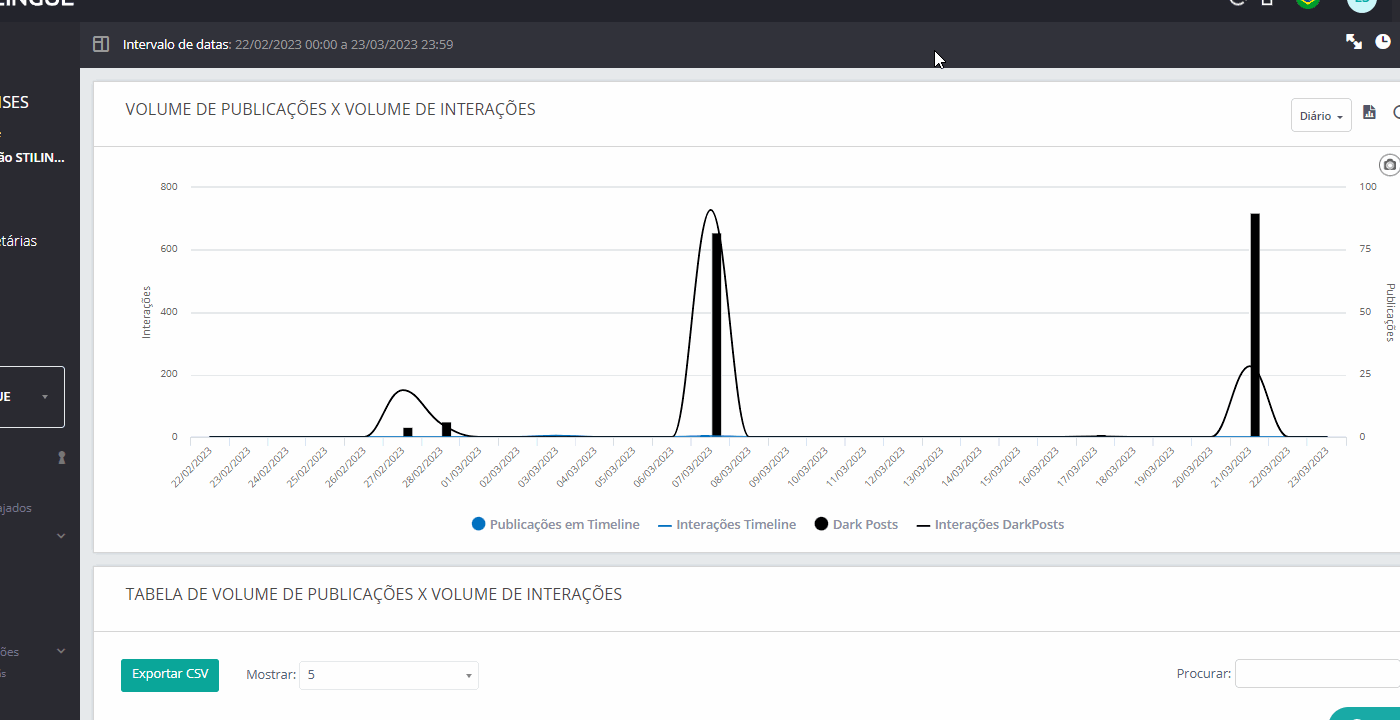Click the keyhole icon in sidebar
Image resolution: width=1400 pixels, height=720 pixels.
(x=61, y=457)
